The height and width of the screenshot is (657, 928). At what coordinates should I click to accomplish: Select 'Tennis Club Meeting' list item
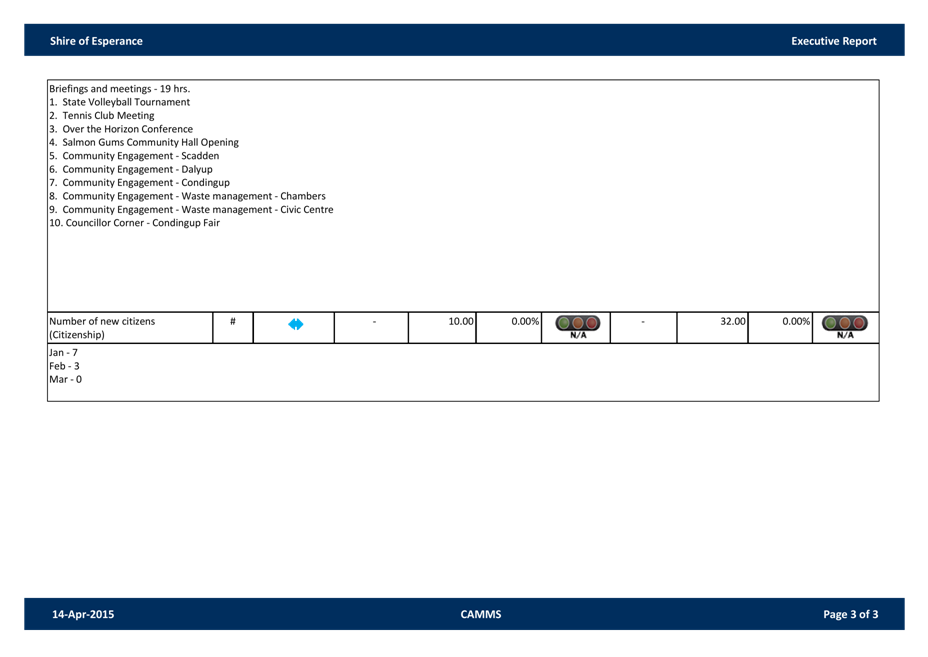(107, 115)
